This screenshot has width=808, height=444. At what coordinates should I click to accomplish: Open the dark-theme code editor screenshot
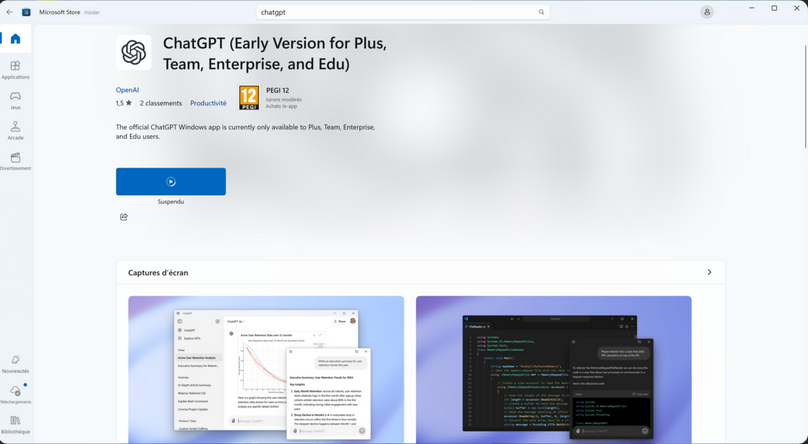point(553,369)
